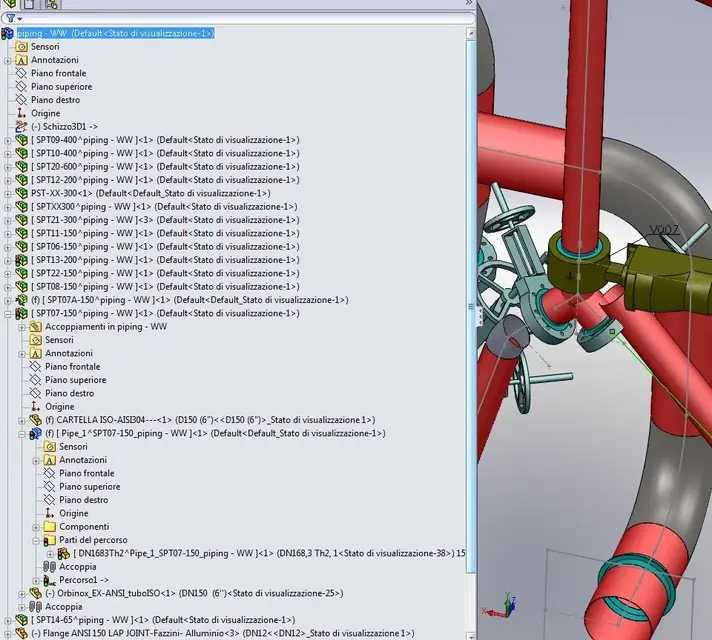
Task: Click the Accoppiamenti in piping mates icon
Action: click(x=35, y=327)
